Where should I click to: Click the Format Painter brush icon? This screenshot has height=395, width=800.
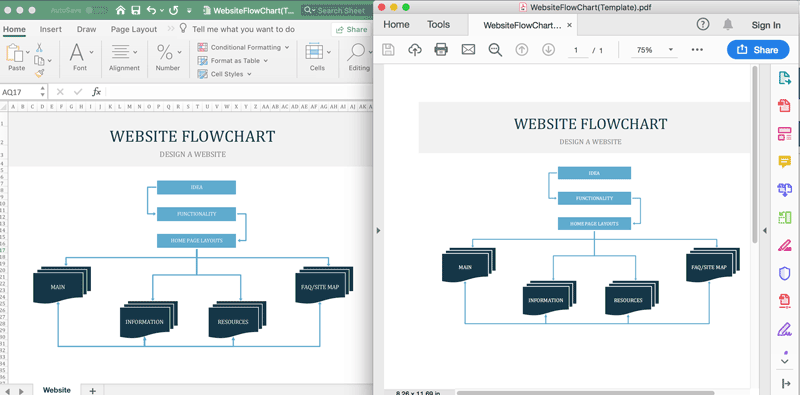39,74
